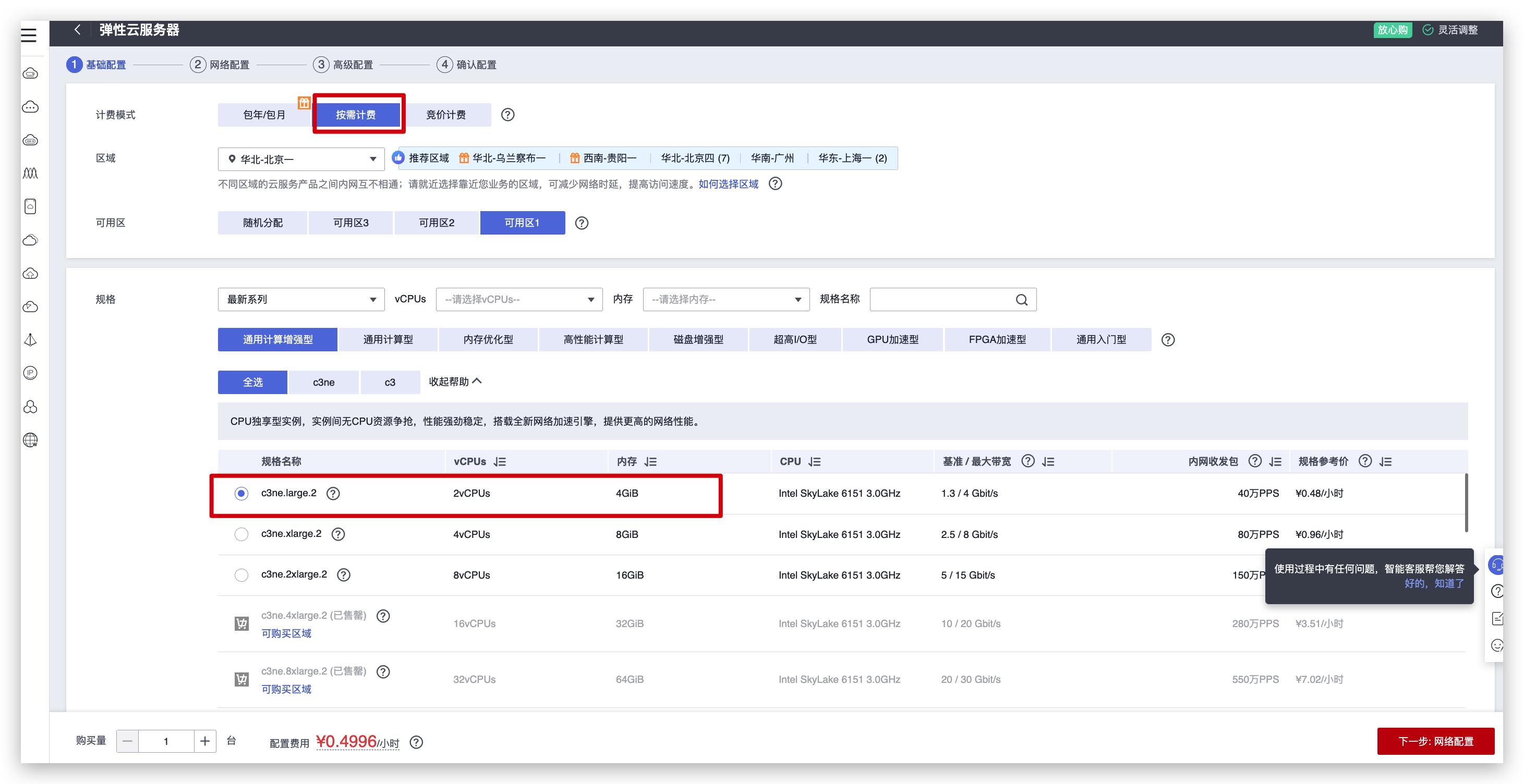The height and width of the screenshot is (784, 1524).
Task: Switch to the 内存优化型 tab
Action: [x=488, y=340]
